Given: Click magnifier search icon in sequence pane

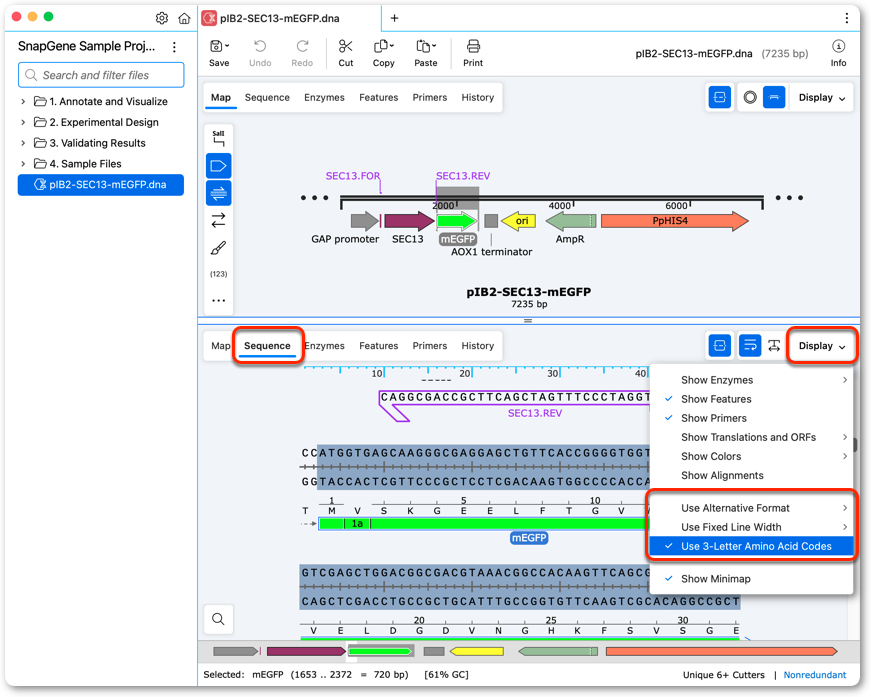Looking at the screenshot, I should coord(218,619).
